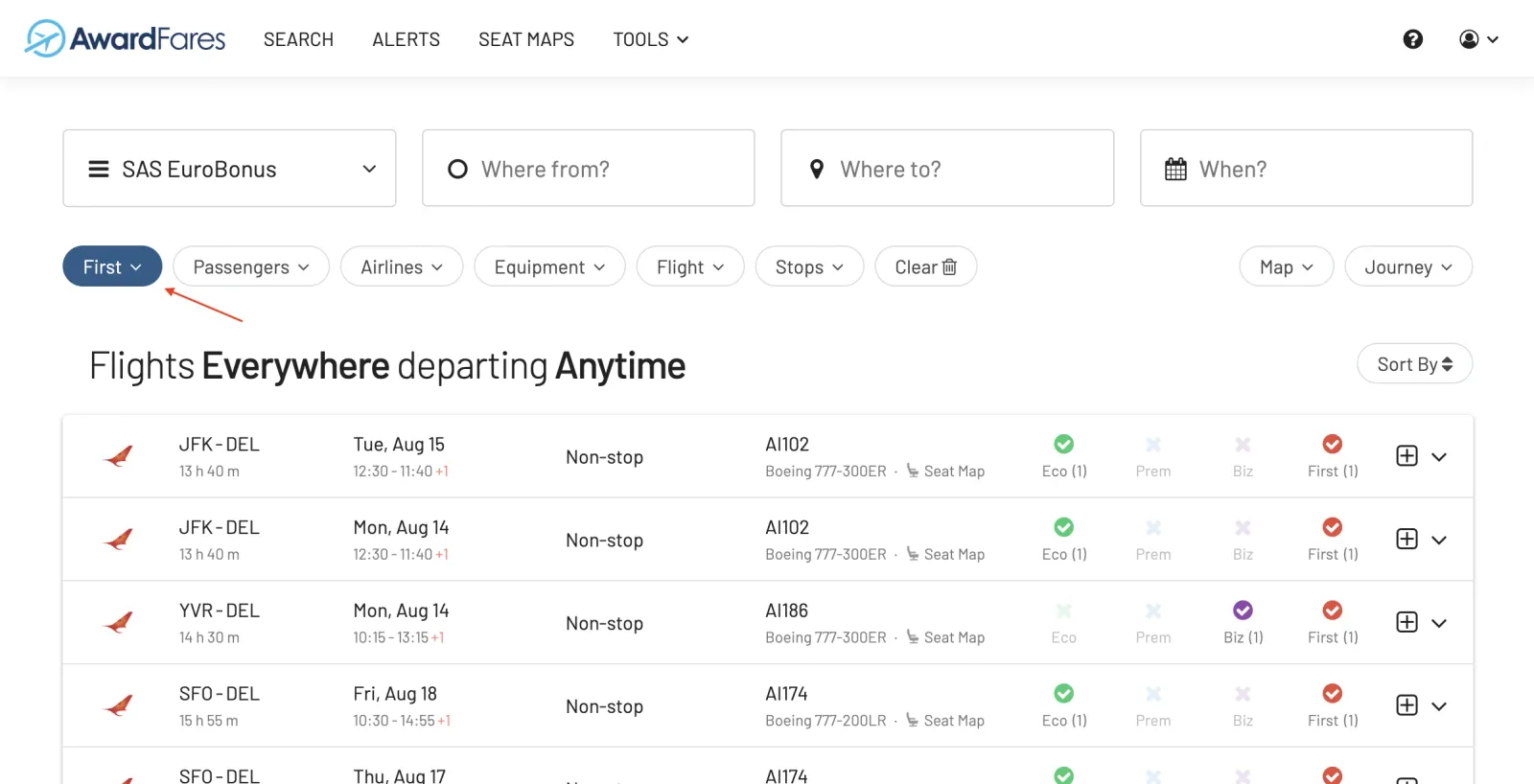Go to SEAT MAPS in top navigation

pyautogui.click(x=526, y=39)
